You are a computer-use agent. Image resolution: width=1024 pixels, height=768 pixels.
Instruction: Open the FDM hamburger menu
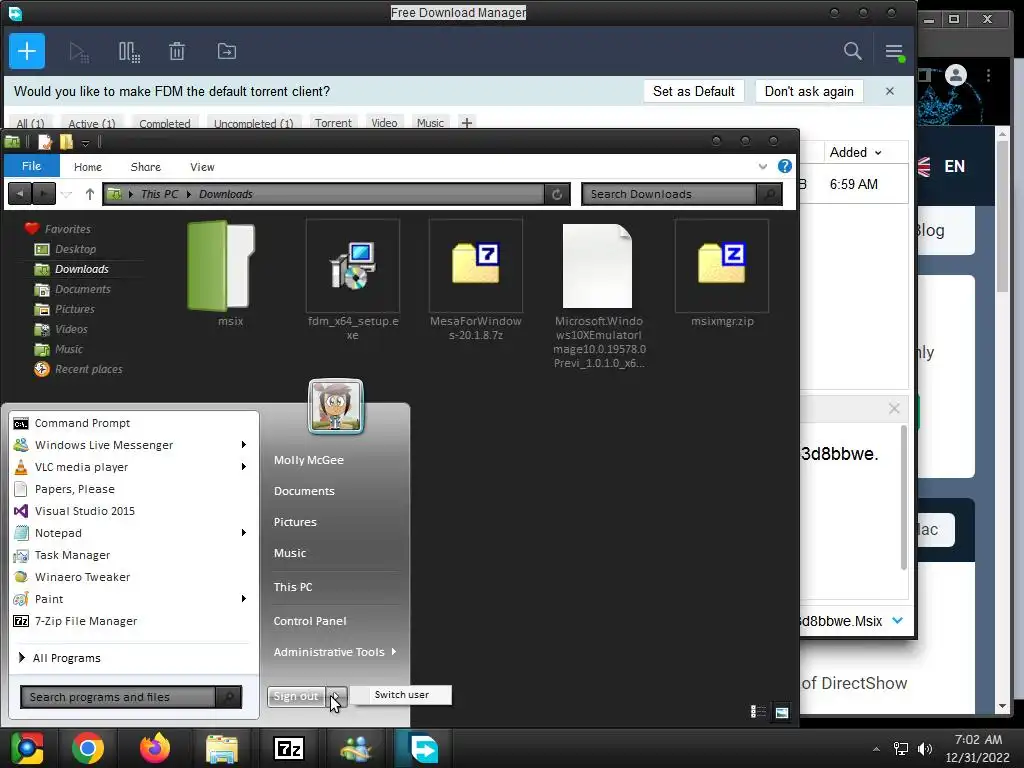click(x=894, y=52)
